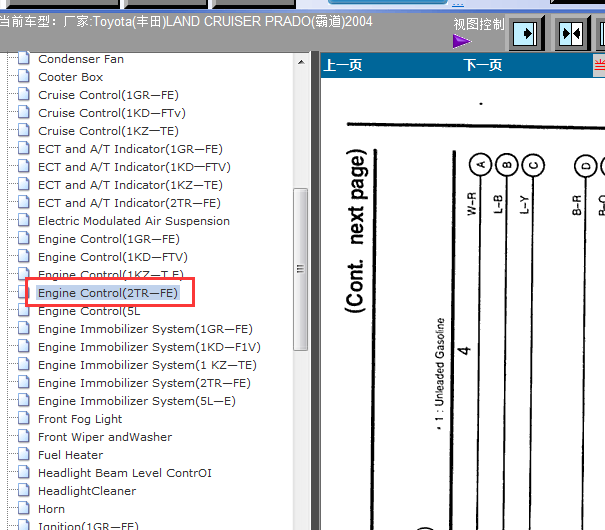Screen dimensions: 605x530
Task: Open Engine Immobilizer System(1KD—F1V)
Action: coord(149,347)
